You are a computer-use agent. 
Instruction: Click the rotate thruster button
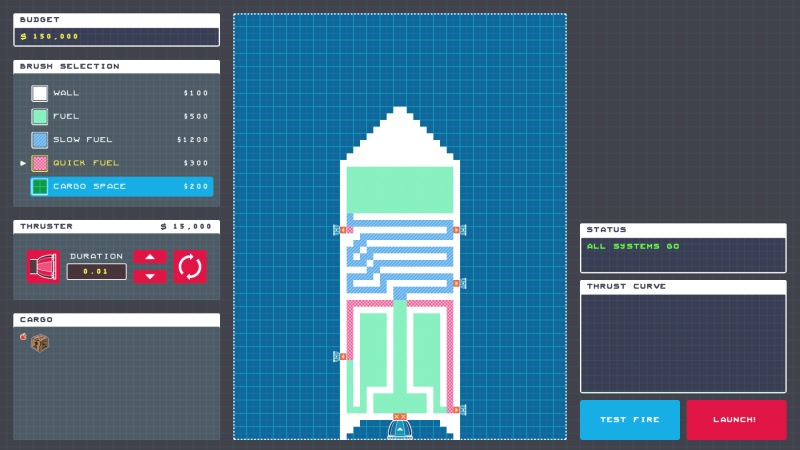click(190, 266)
